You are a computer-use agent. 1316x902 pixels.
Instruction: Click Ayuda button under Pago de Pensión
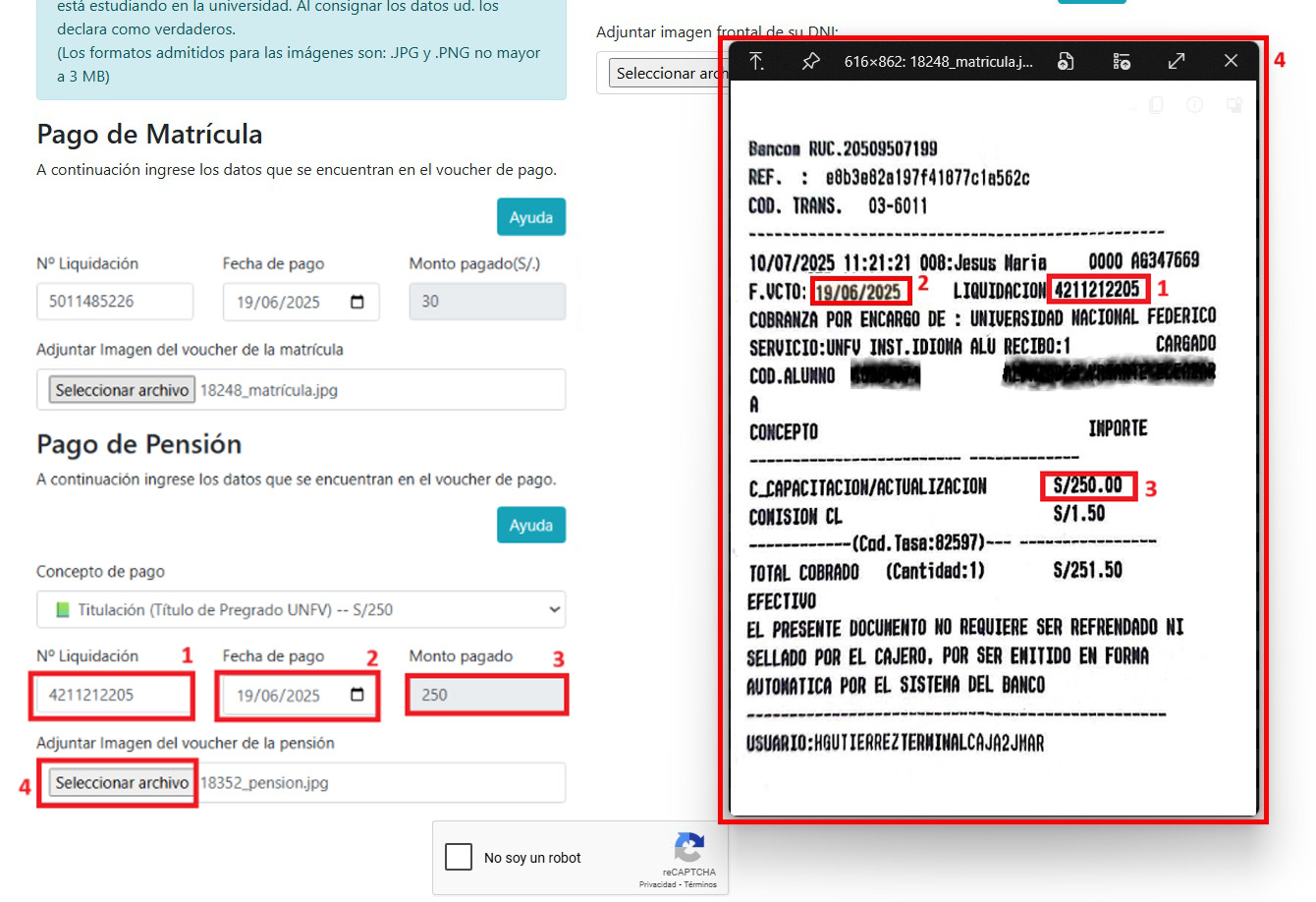[530, 526]
